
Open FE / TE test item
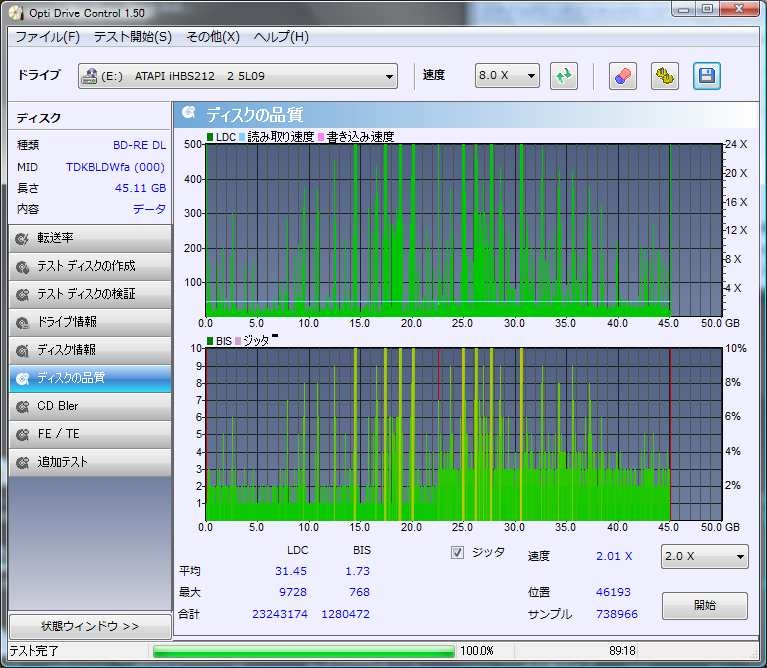pyautogui.click(x=89, y=434)
